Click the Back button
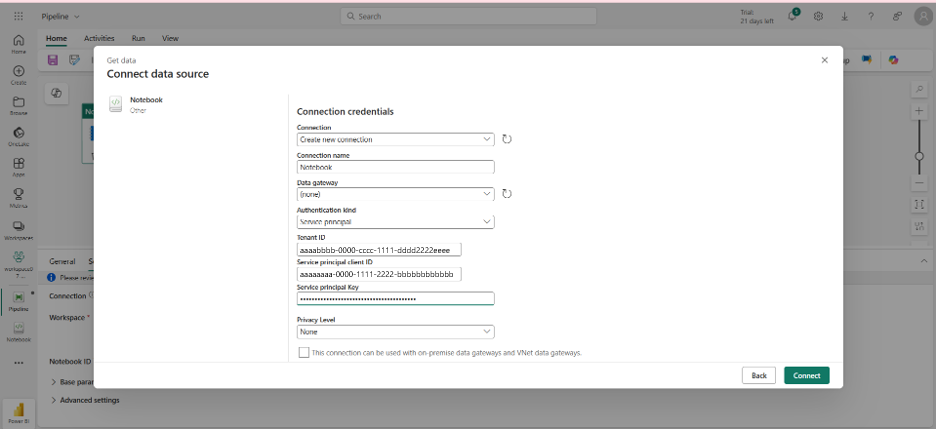The width and height of the screenshot is (936, 429). coord(759,375)
